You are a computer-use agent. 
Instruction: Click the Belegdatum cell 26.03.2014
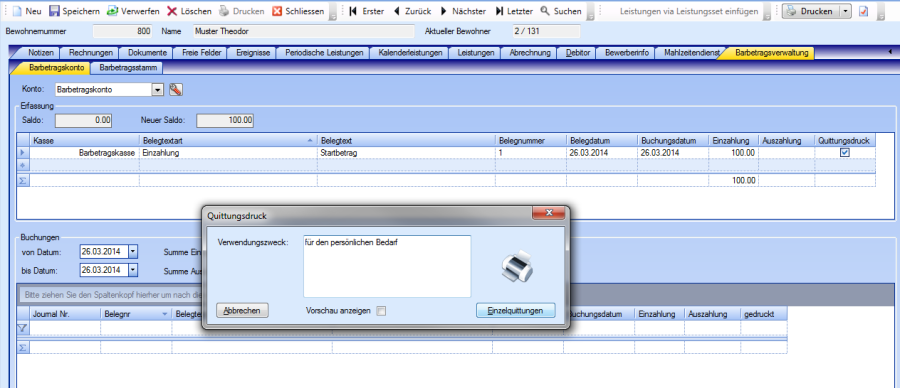tap(602, 153)
